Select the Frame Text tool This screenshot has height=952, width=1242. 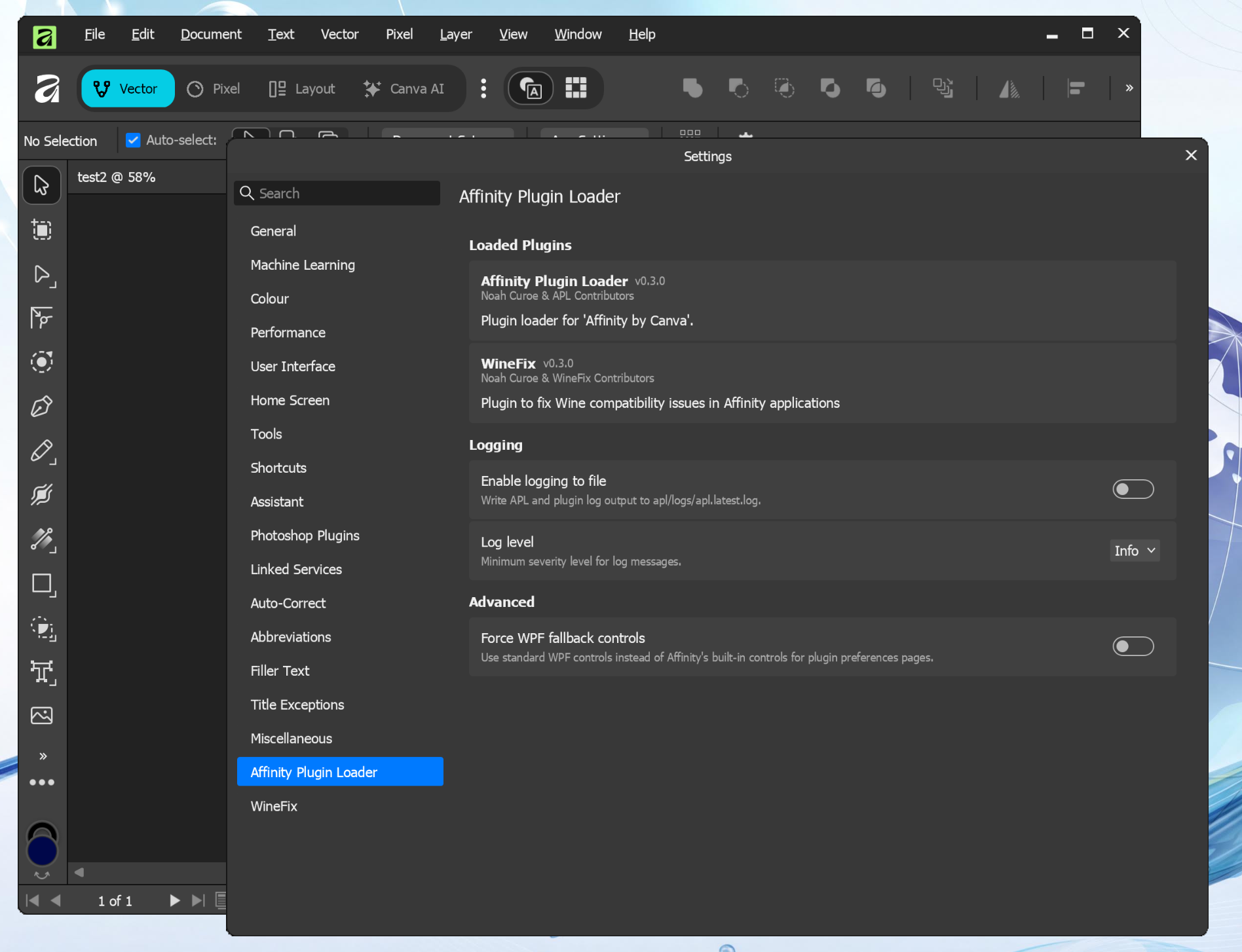coord(41,672)
